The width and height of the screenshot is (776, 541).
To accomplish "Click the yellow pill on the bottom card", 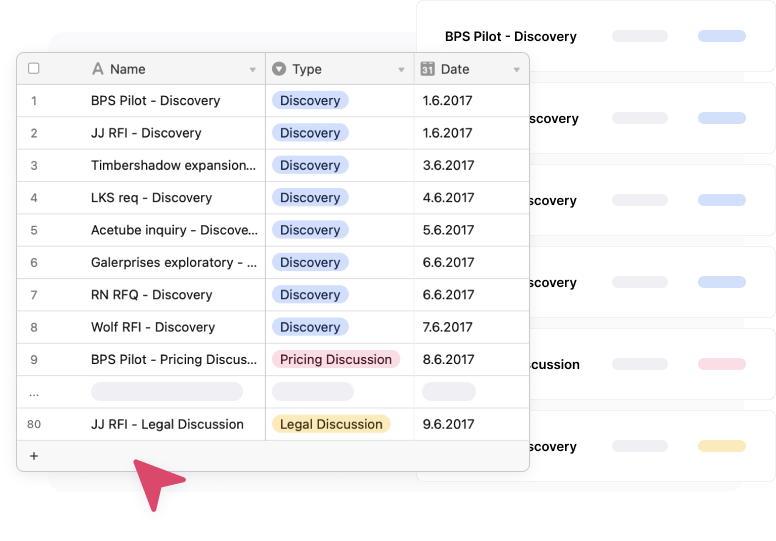I will [721, 446].
